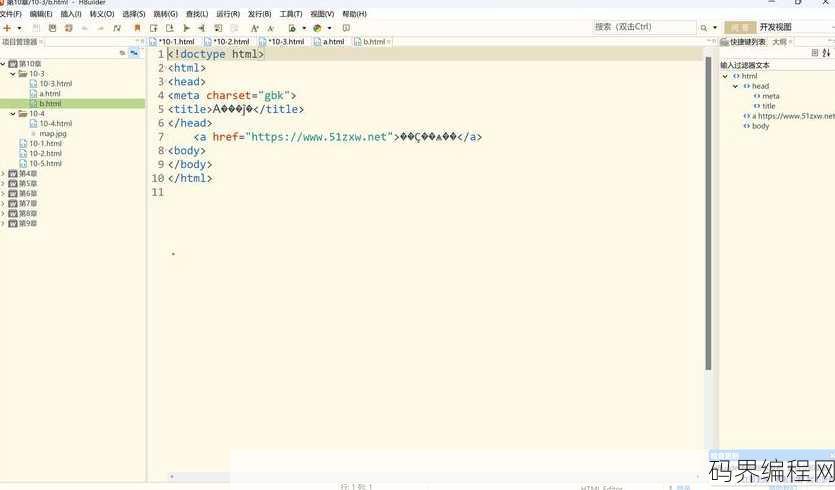The image size is (835, 490).
Task: Click the larger font A icon
Action: (255, 28)
